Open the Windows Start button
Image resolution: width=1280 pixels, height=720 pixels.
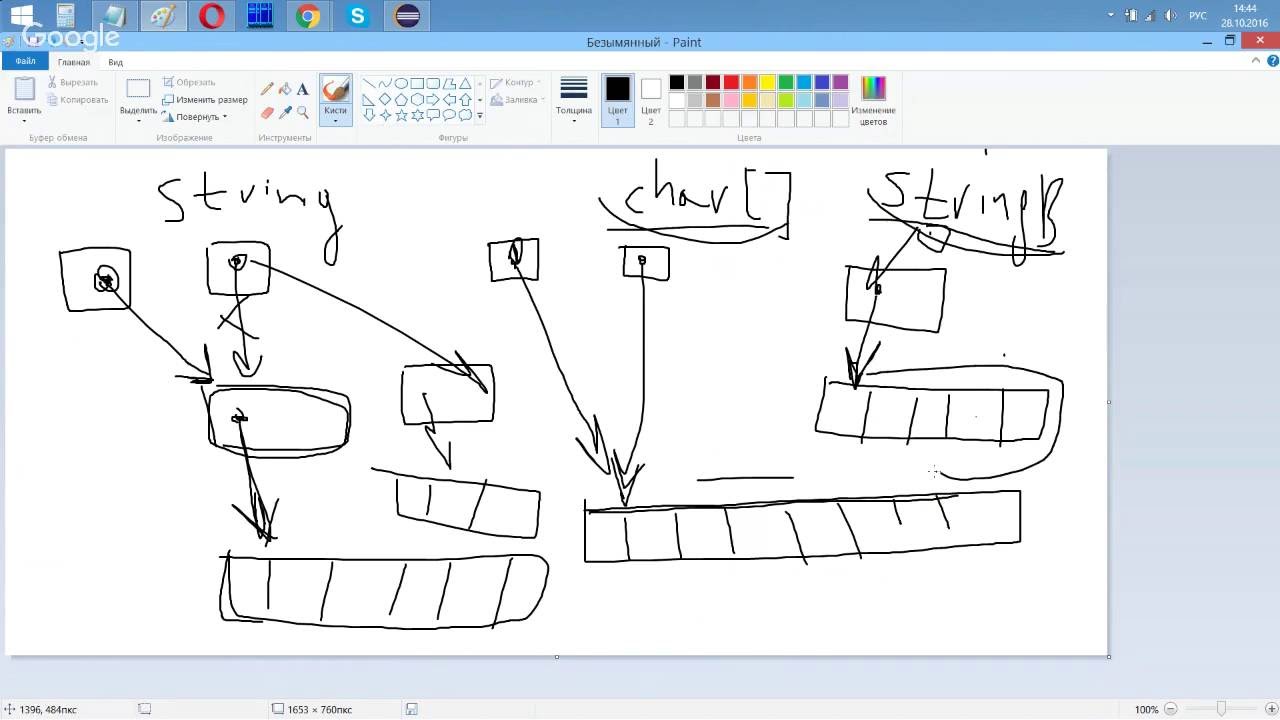tap(20, 16)
